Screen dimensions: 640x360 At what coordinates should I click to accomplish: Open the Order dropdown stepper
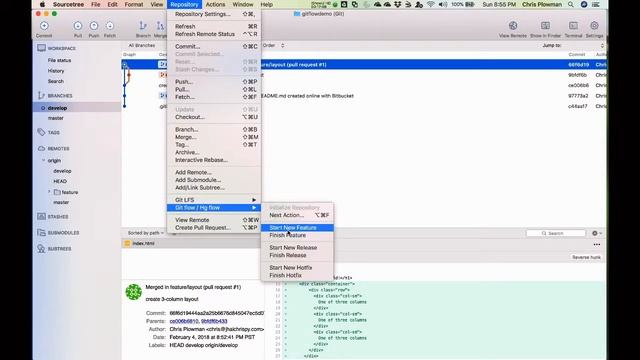(282, 45)
